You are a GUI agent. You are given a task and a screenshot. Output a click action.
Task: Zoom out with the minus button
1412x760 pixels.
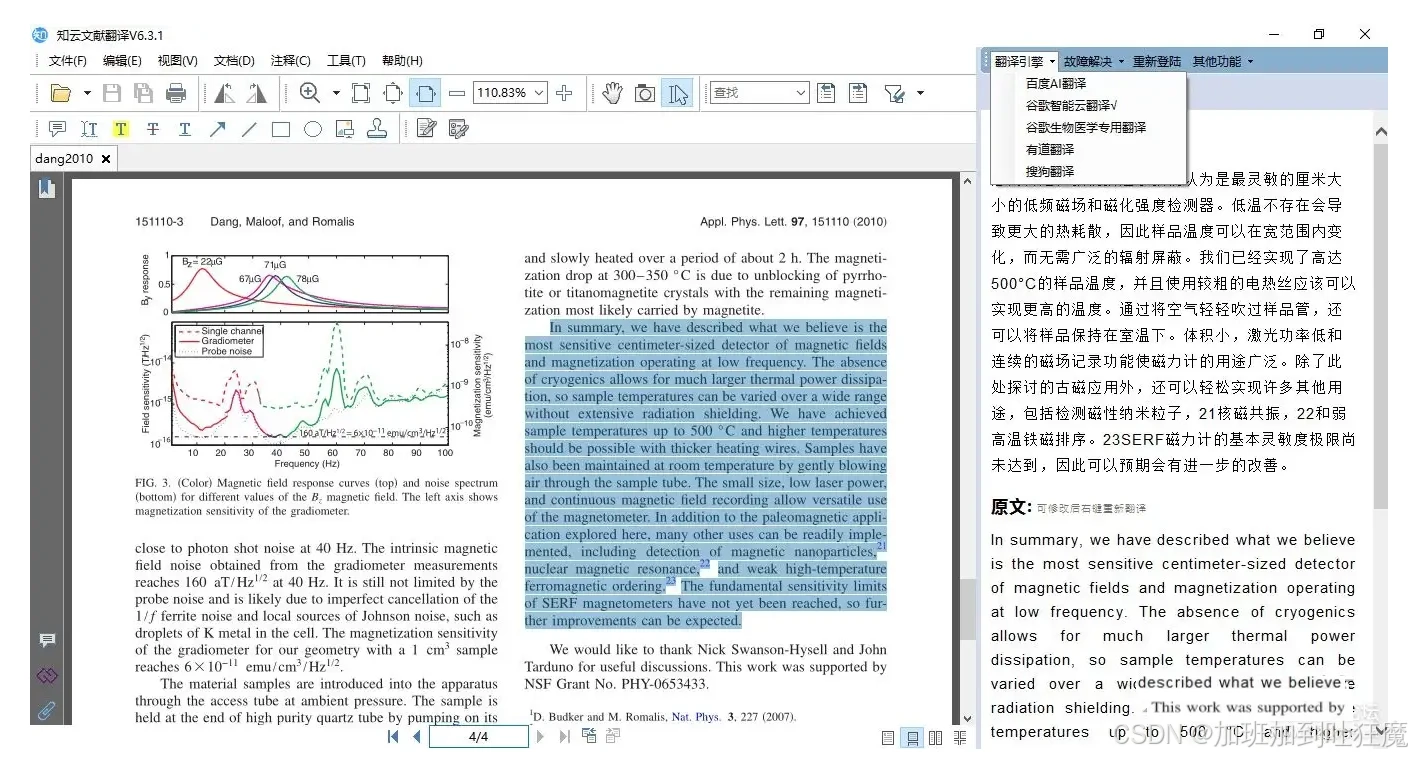pyautogui.click(x=457, y=93)
